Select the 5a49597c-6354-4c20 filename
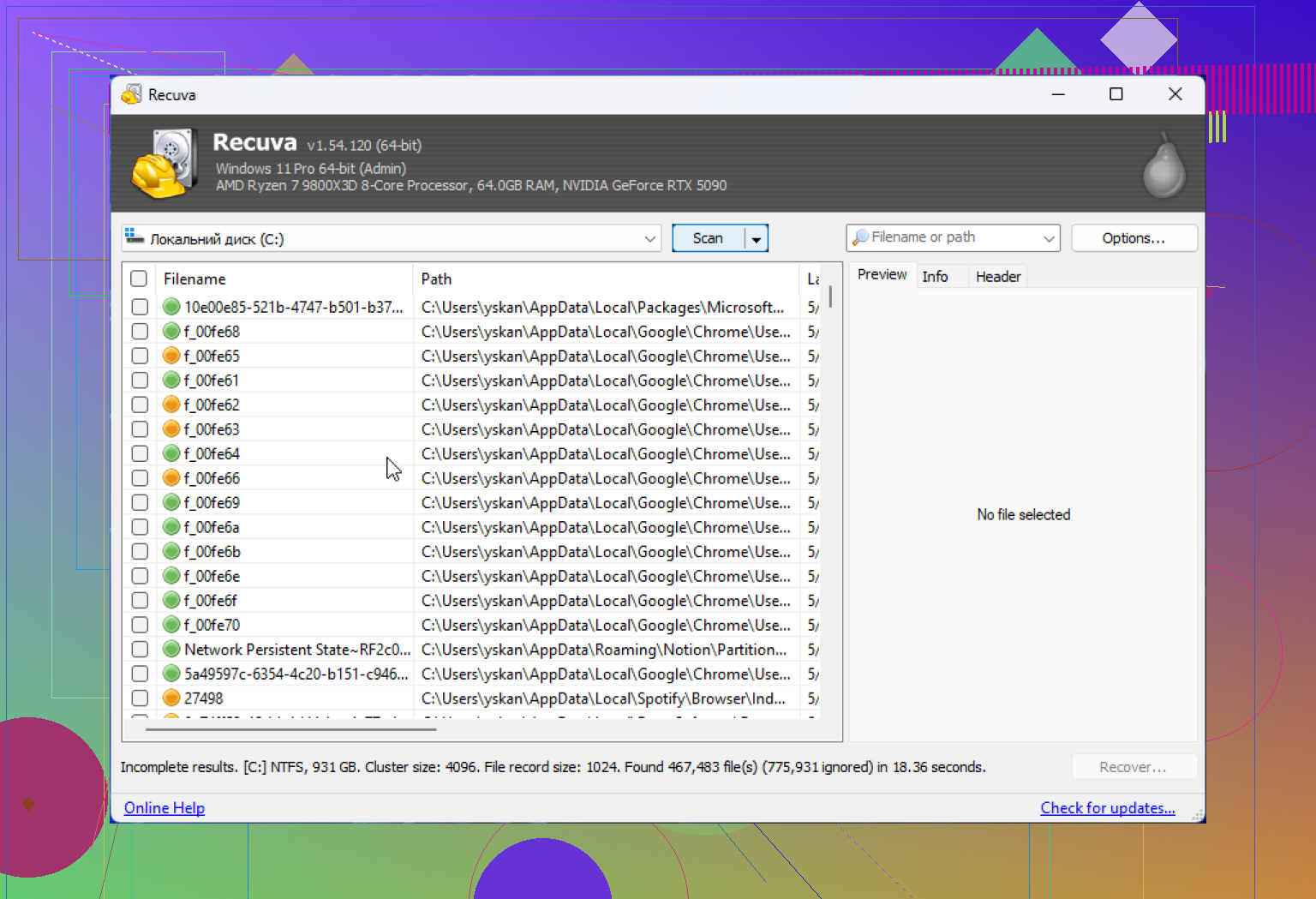The width and height of the screenshot is (1316, 899). (x=296, y=674)
